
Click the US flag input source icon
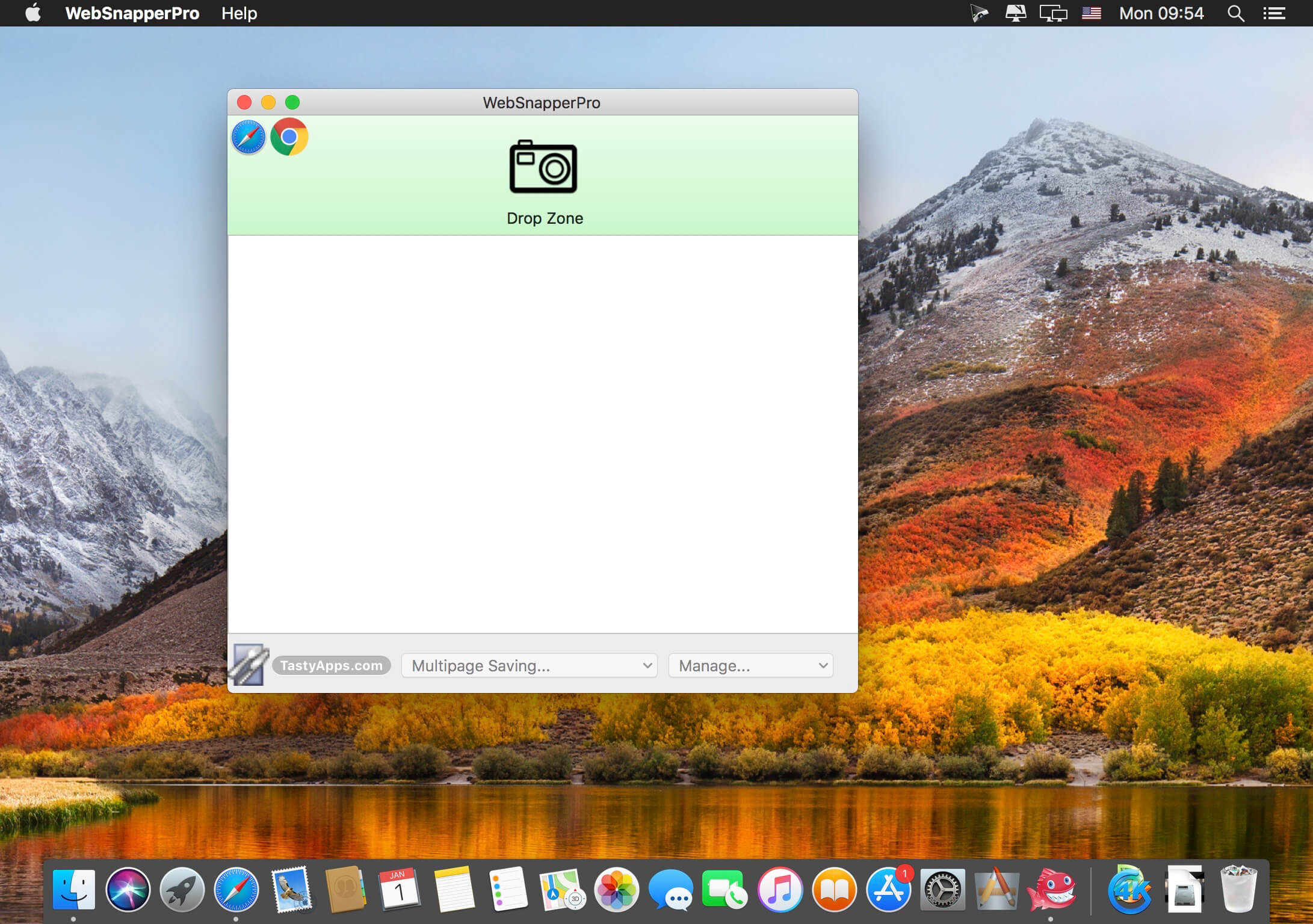pyautogui.click(x=1091, y=13)
